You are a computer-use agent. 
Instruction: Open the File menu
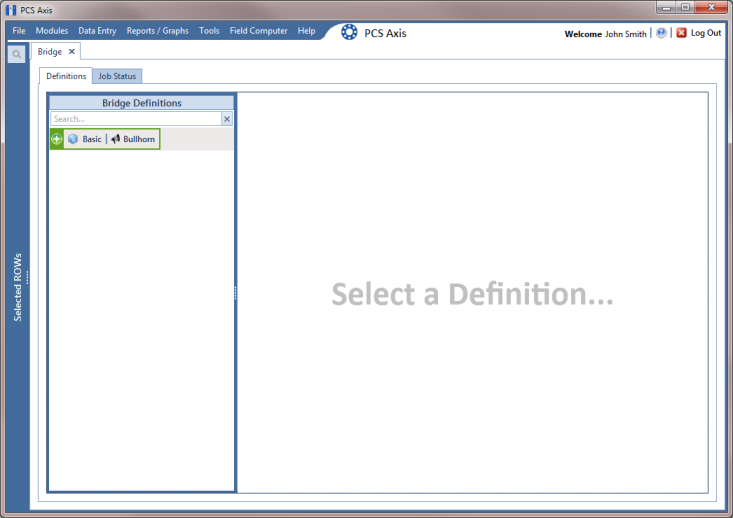19,31
